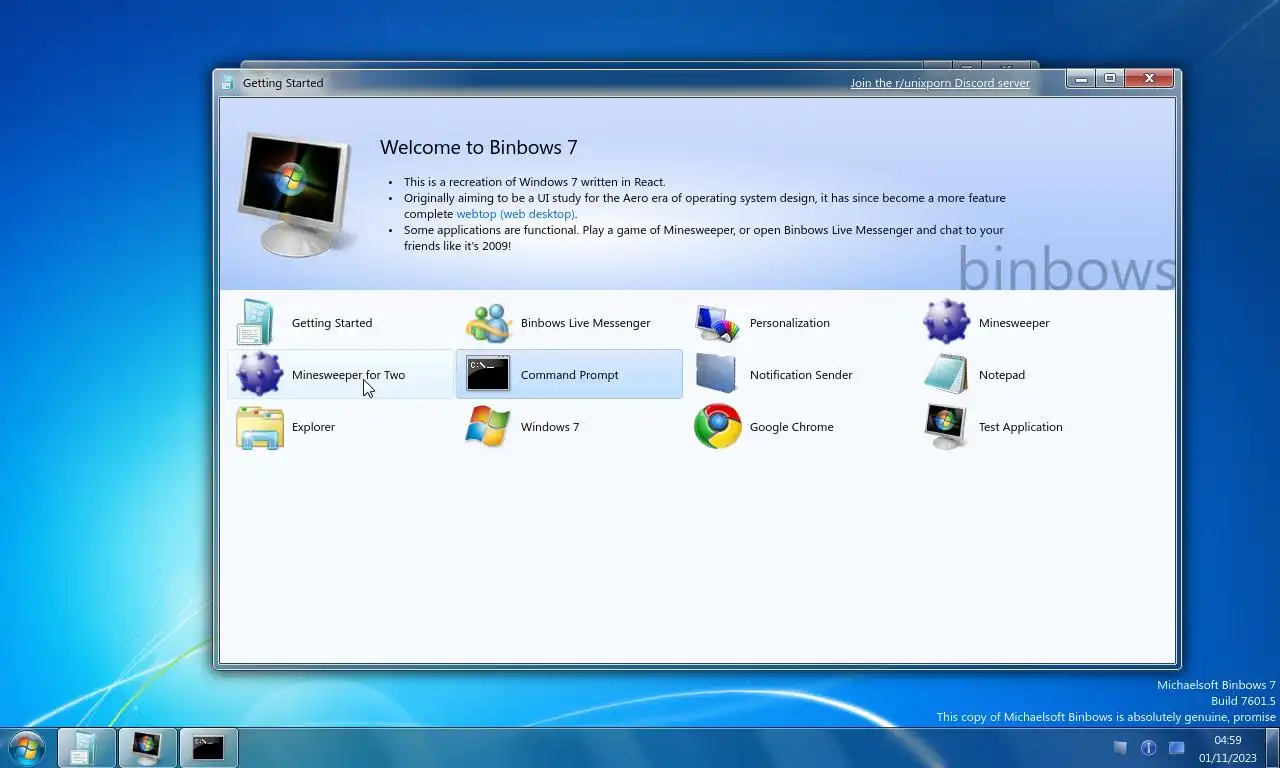The height and width of the screenshot is (768, 1280).
Task: Click the Start orb on the taskbar
Action: tap(26, 748)
